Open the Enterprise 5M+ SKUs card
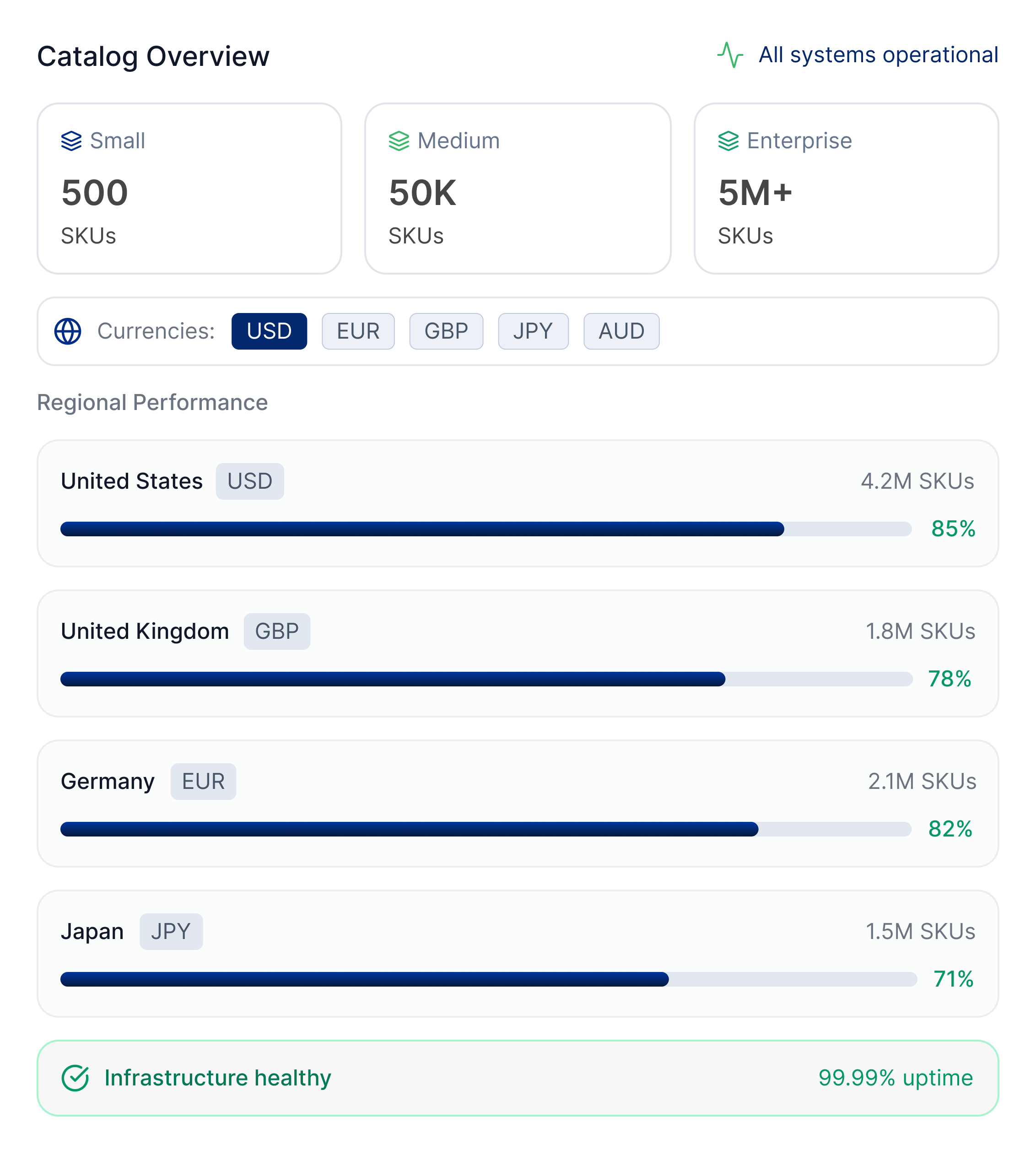1036x1155 pixels. click(x=846, y=189)
